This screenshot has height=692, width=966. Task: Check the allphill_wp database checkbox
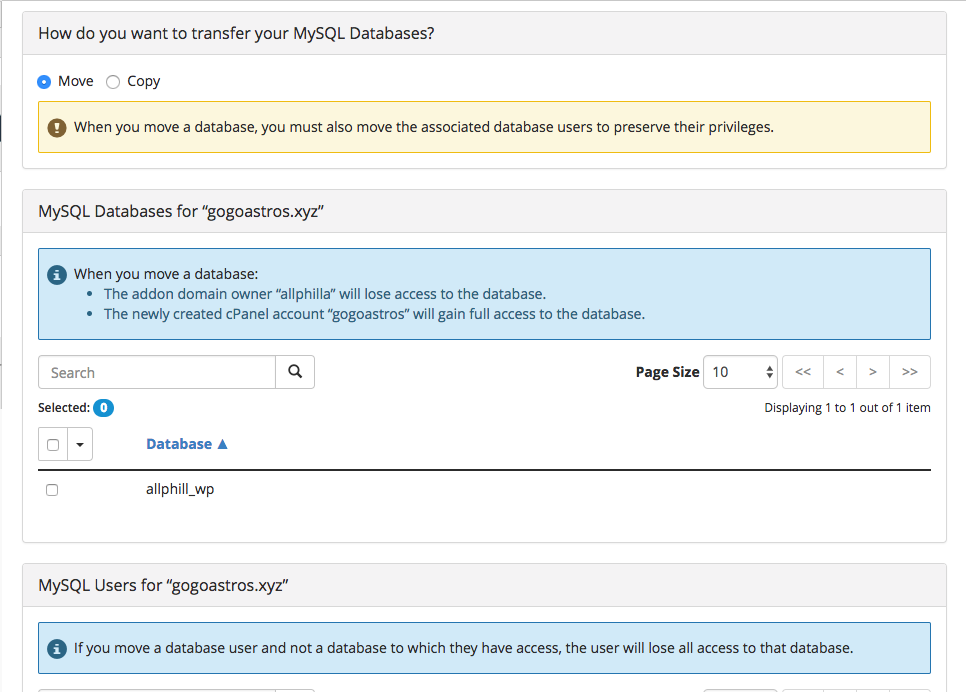tap(52, 490)
